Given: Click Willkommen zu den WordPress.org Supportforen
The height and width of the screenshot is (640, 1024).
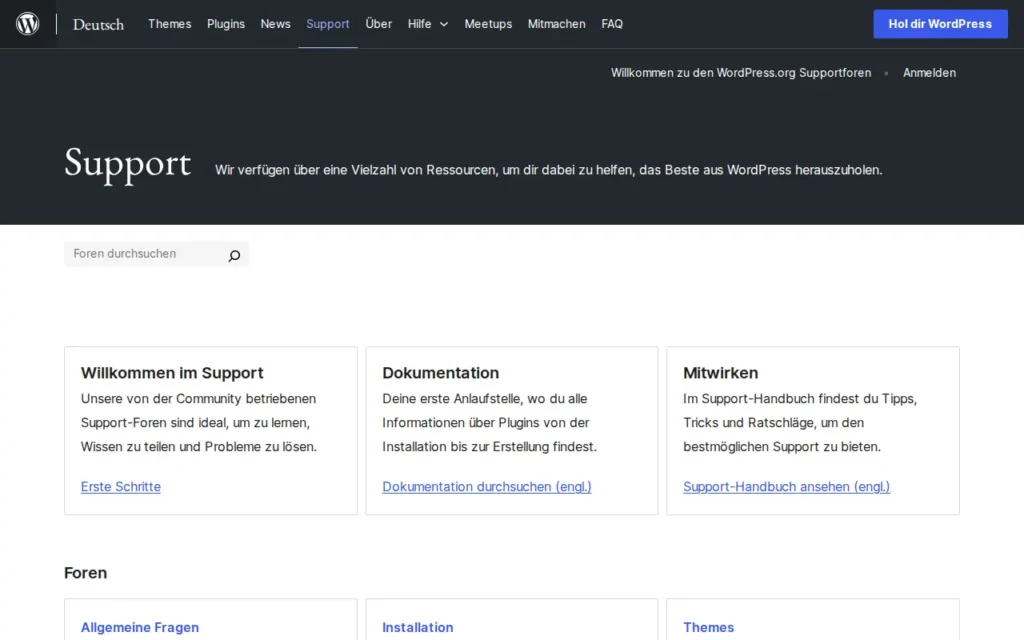Looking at the screenshot, I should pos(741,73).
